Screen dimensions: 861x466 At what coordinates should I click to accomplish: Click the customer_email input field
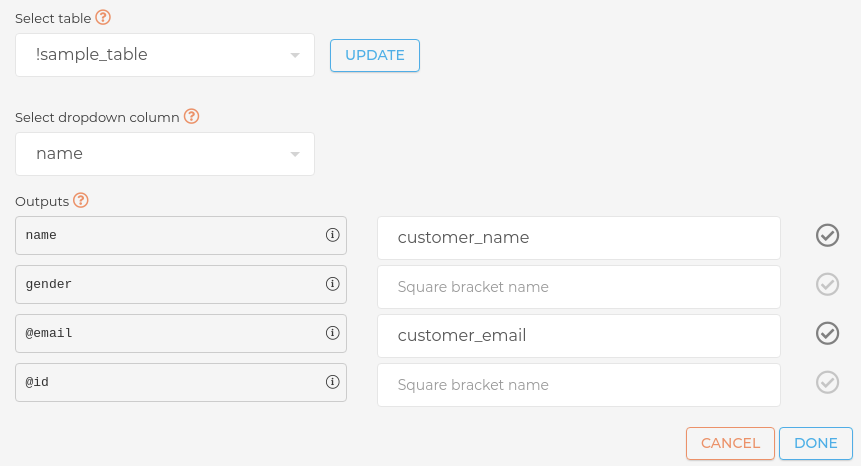point(578,336)
